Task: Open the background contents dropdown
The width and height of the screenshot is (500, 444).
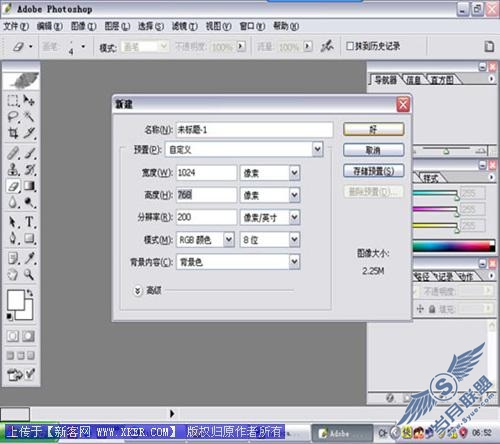Action: (x=294, y=262)
